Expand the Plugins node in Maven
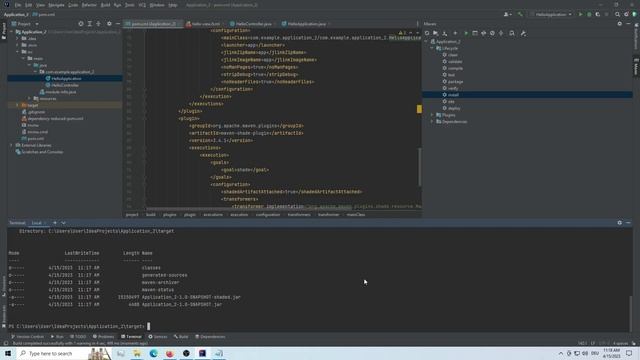Image resolution: width=640 pixels, height=360 pixels. 432,115
